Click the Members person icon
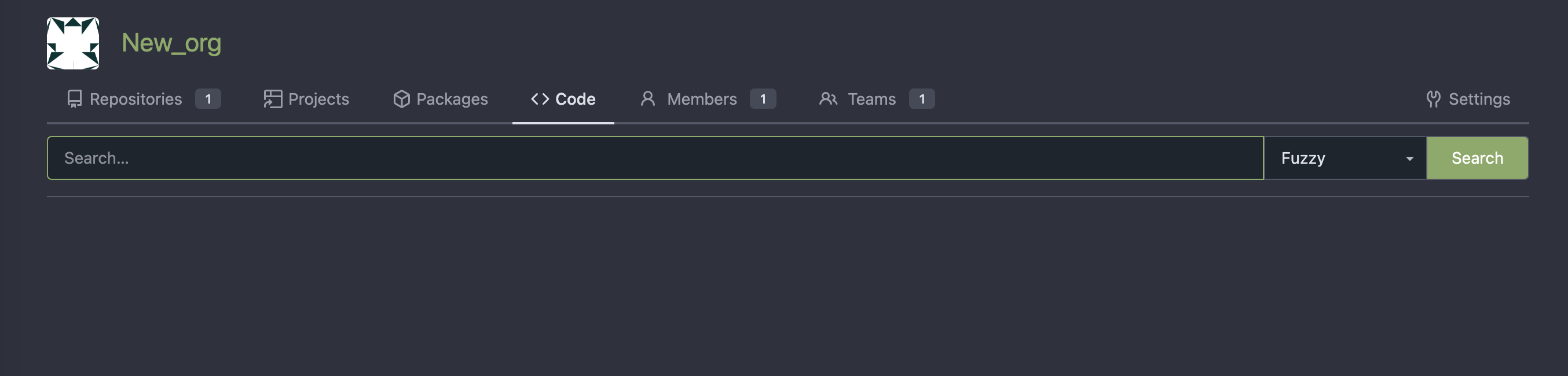This screenshot has width=1568, height=376. (x=648, y=99)
